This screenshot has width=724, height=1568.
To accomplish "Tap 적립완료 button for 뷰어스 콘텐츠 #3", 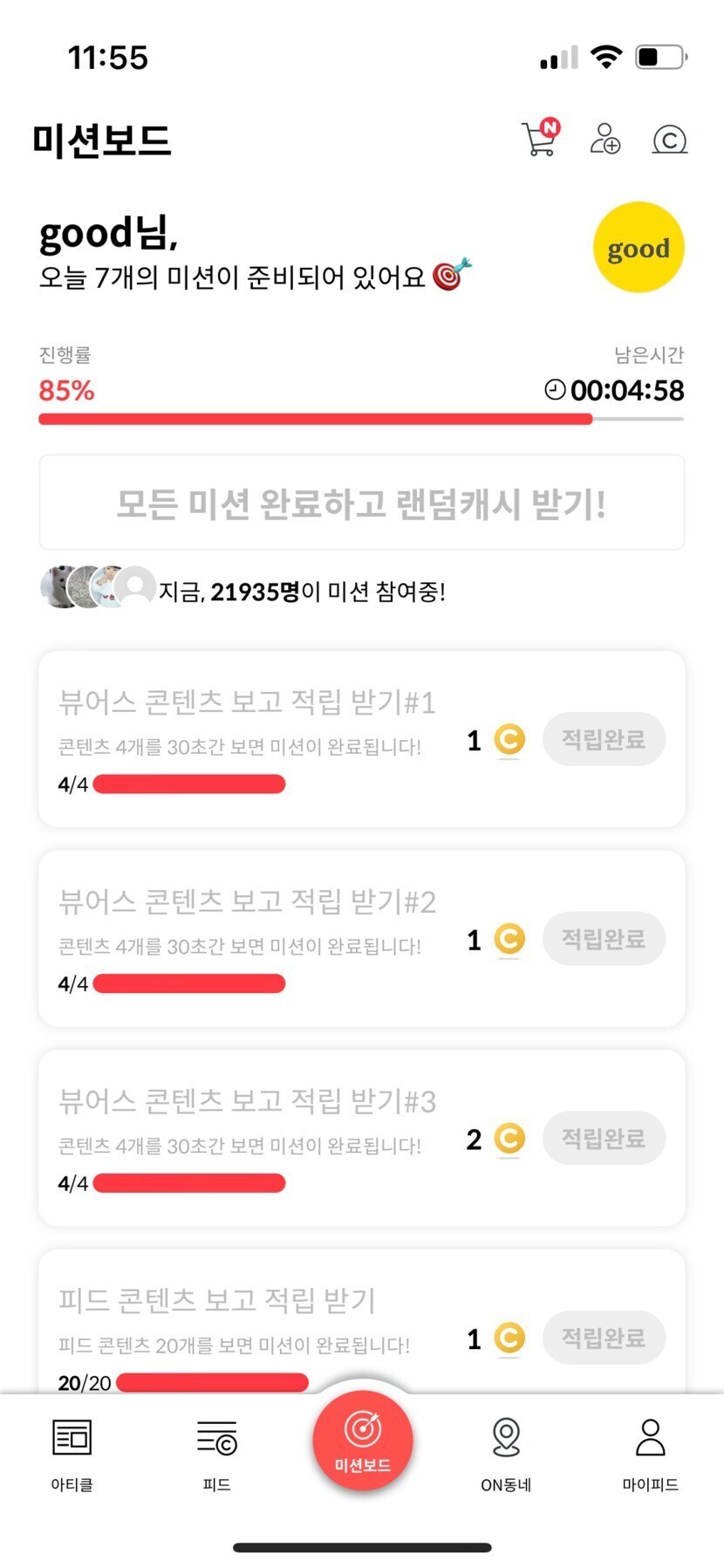I will [x=604, y=1139].
